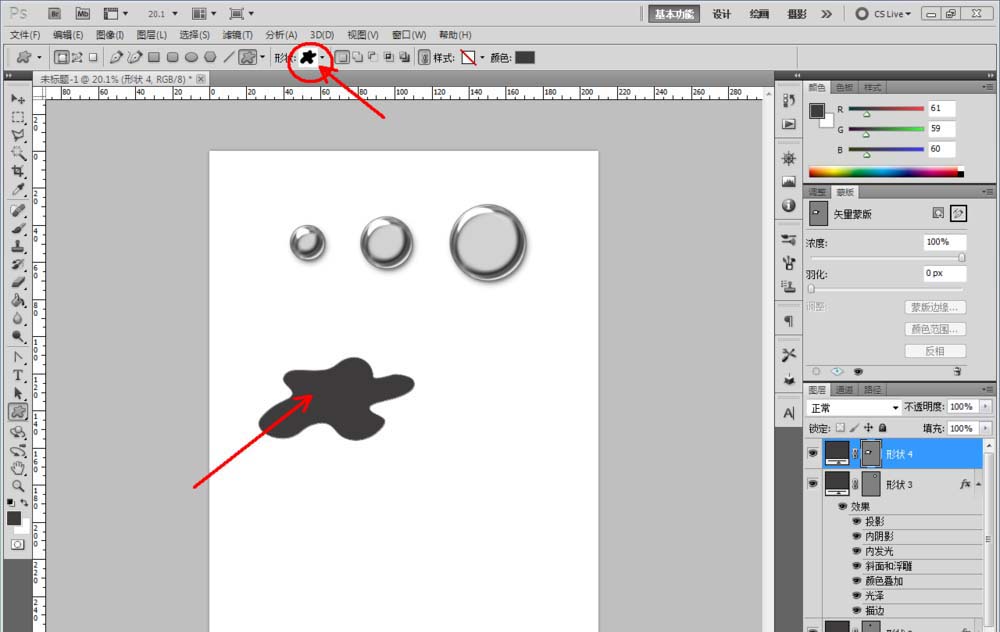
Task: Open the 填充 fill slider arrow
Action: (985, 428)
